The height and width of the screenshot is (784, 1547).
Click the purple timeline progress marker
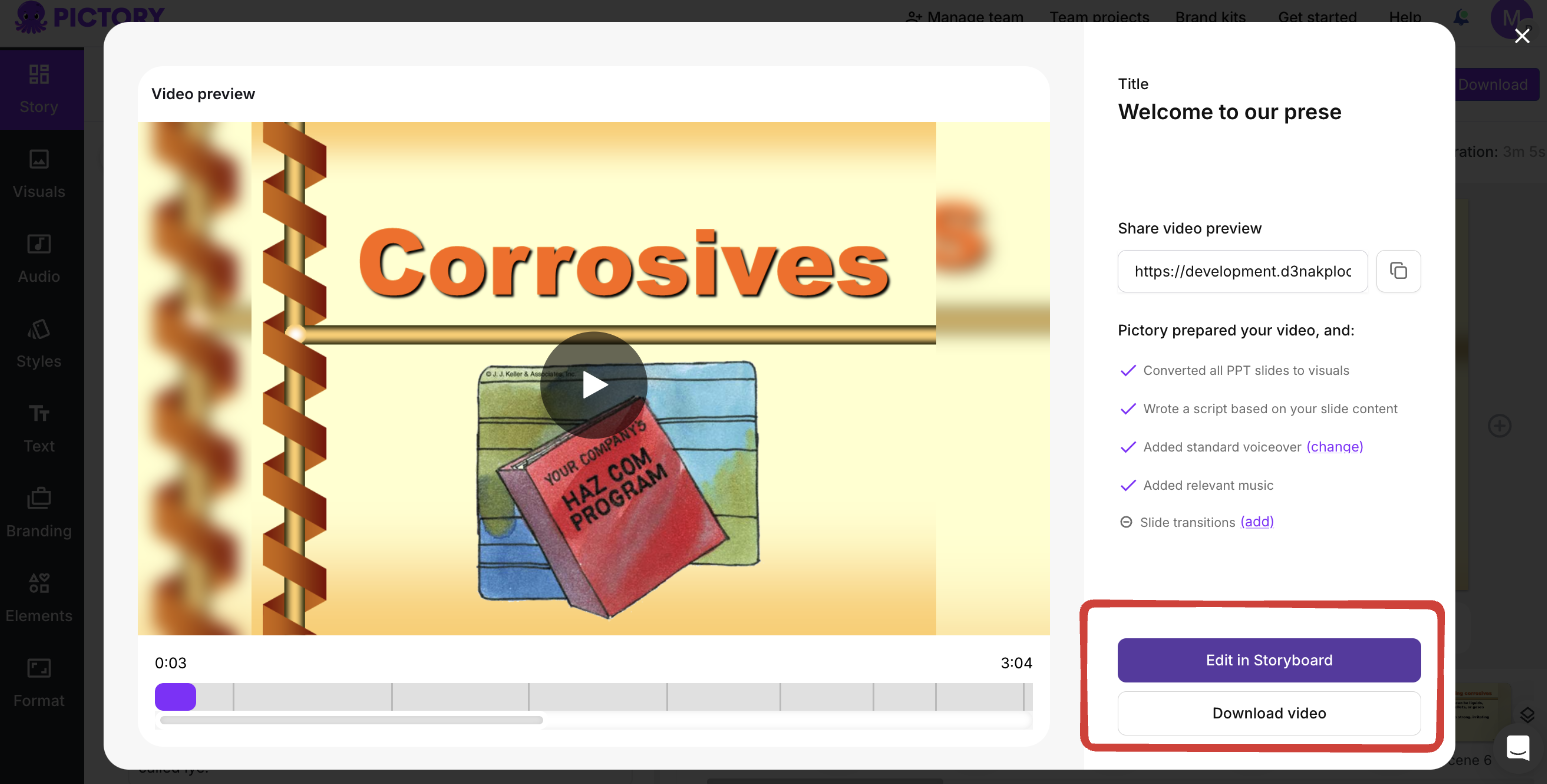click(175, 697)
